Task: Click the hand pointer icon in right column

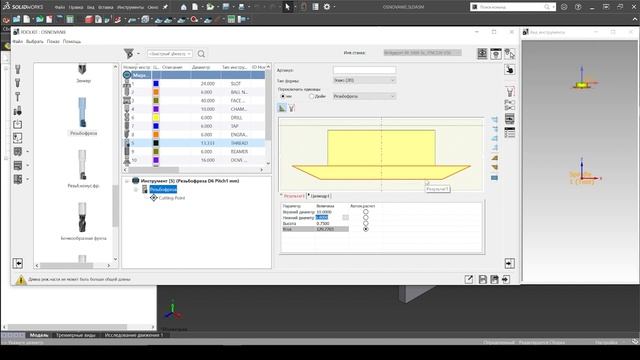Action: coord(509,70)
